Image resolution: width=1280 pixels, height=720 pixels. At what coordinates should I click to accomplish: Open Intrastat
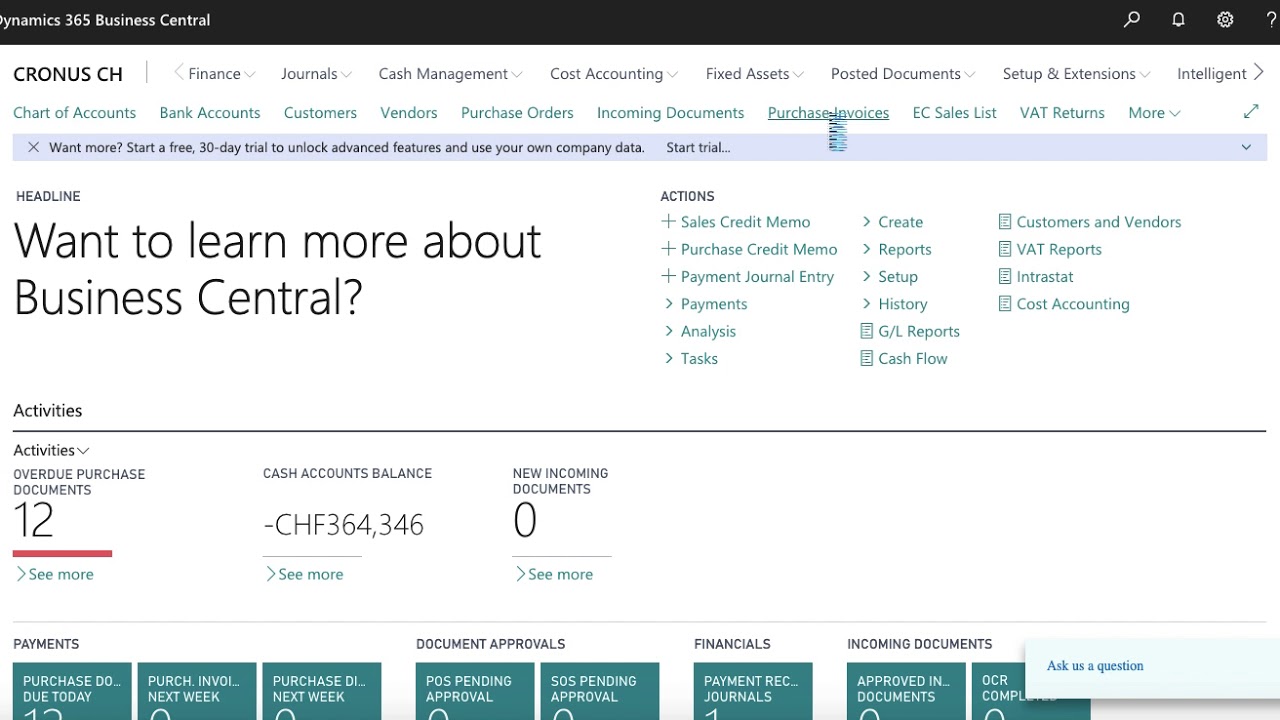click(x=1036, y=276)
